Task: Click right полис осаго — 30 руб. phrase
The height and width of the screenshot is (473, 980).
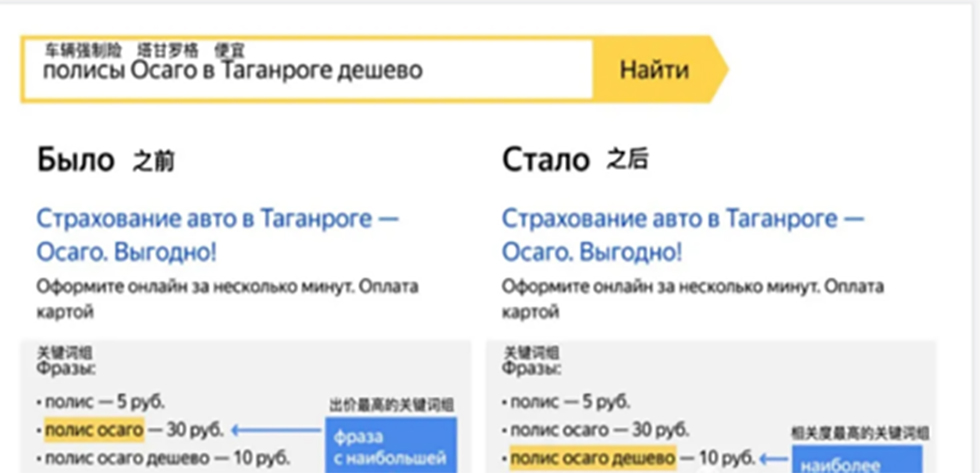Action: point(598,430)
